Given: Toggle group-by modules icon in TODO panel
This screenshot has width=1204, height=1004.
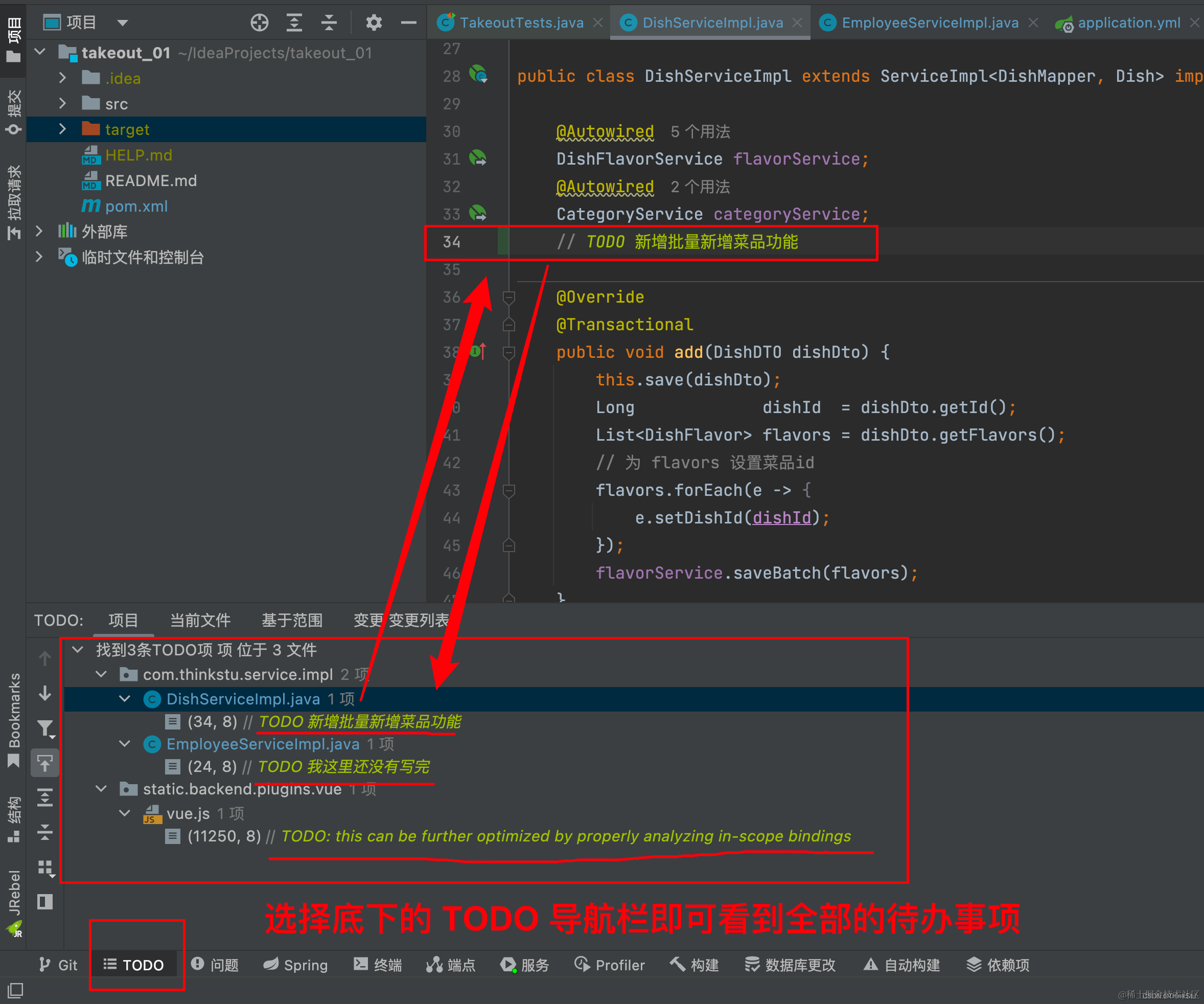Looking at the screenshot, I should click(45, 868).
